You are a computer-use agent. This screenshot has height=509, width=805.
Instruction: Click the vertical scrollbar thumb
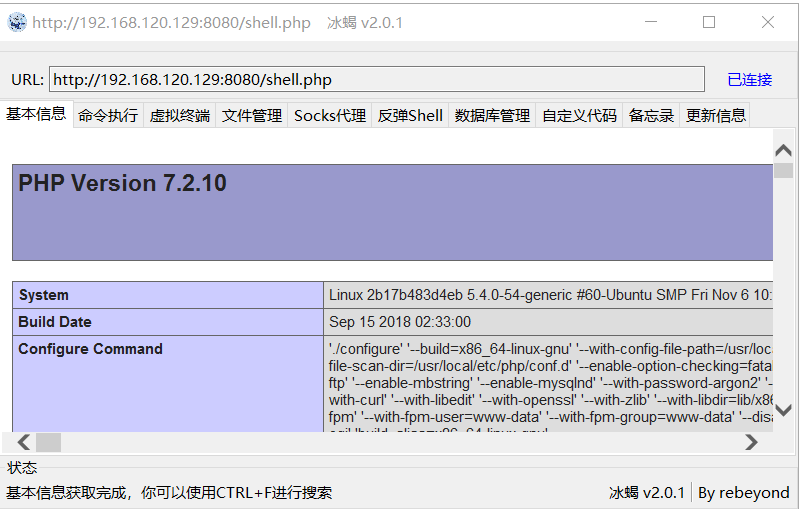point(783,170)
